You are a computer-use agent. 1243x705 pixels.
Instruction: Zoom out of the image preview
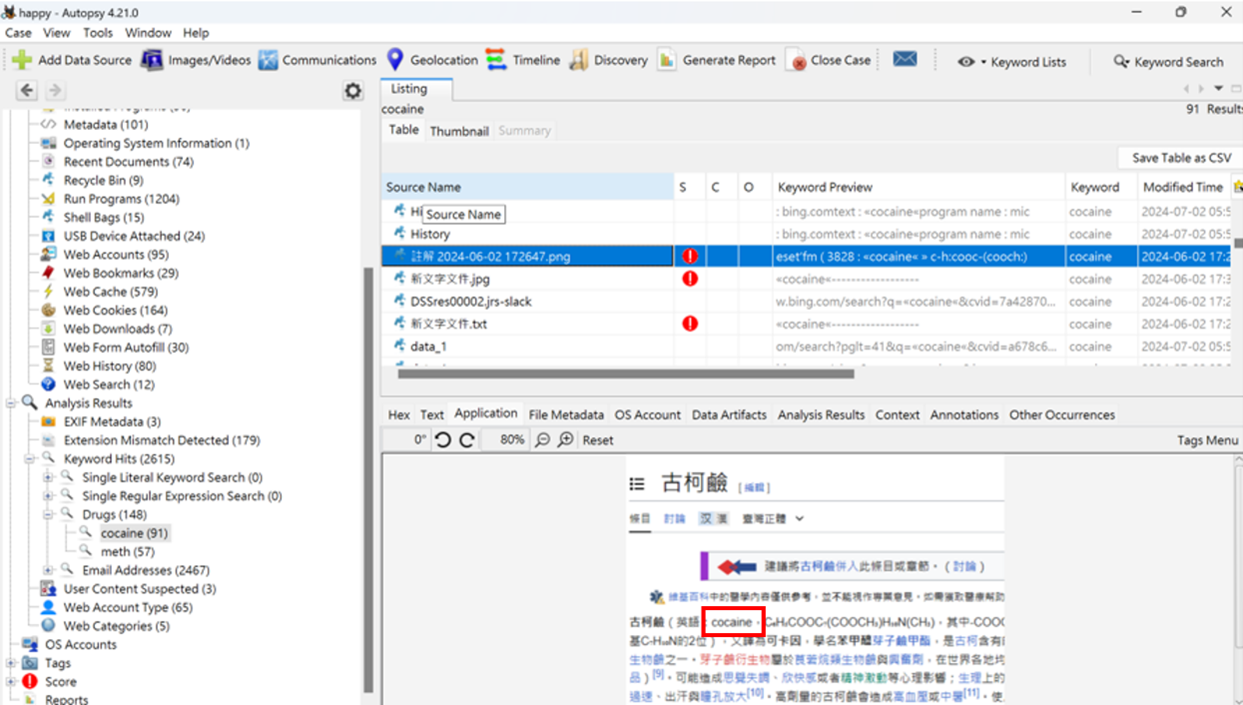pos(543,440)
